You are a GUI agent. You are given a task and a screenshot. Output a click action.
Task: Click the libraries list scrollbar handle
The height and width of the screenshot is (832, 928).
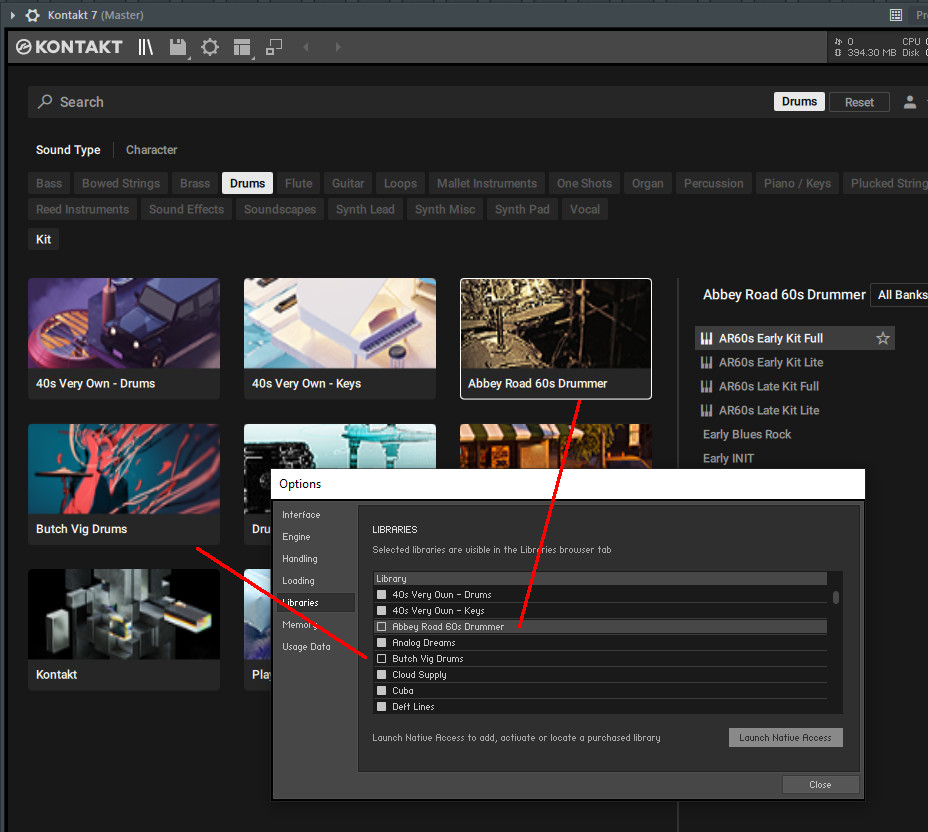coord(836,598)
